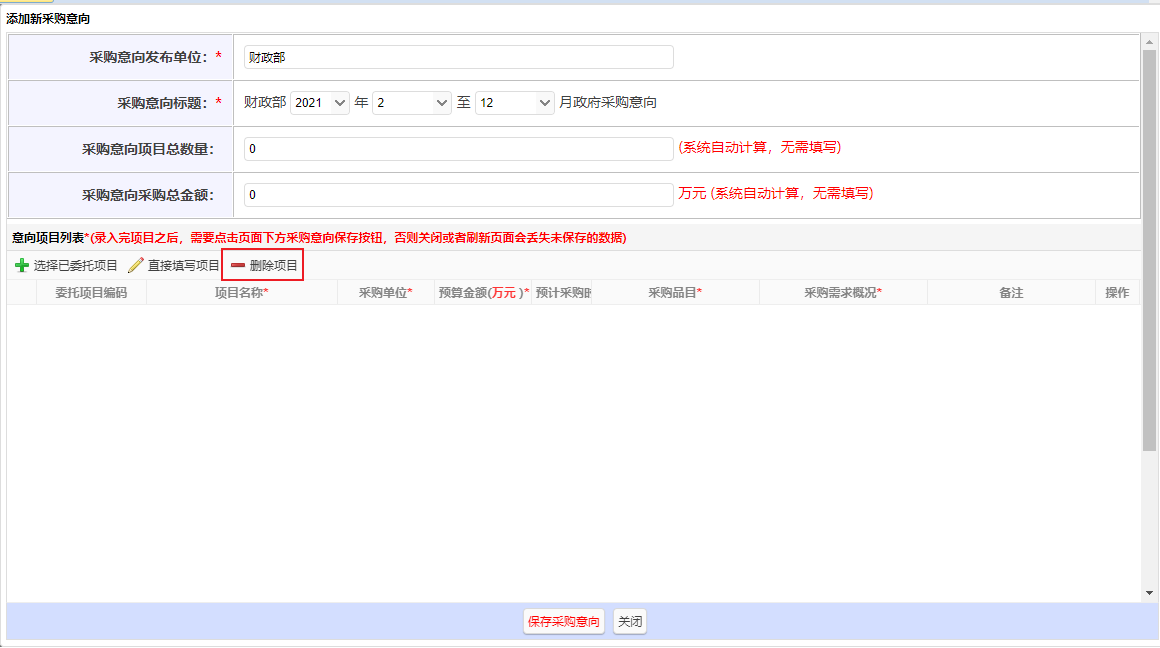Click the 采购意向项目总数量 text field

458,149
